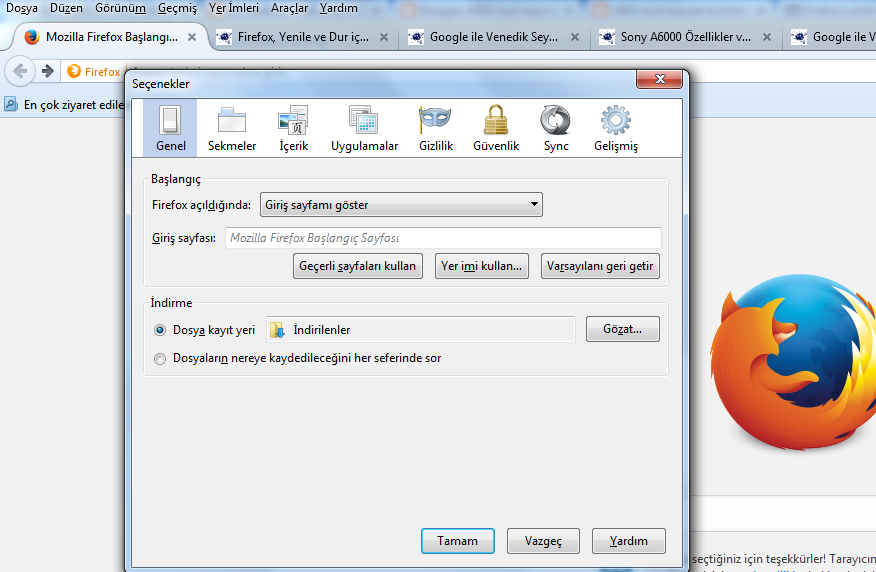This screenshot has height=572, width=876.
Task: Click the folder icon beside İndirilenler
Action: click(278, 330)
